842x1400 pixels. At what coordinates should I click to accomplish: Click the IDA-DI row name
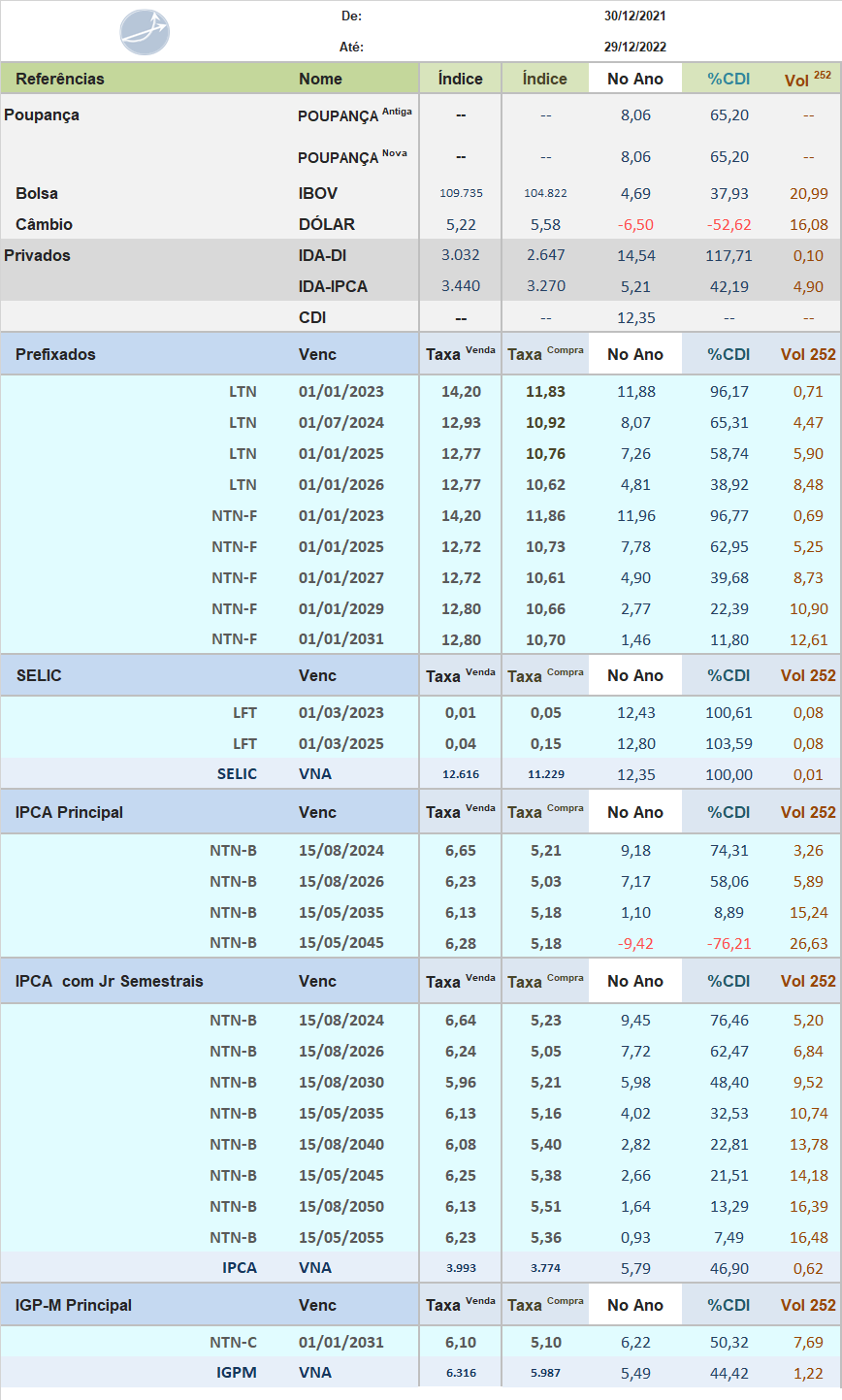(323, 255)
